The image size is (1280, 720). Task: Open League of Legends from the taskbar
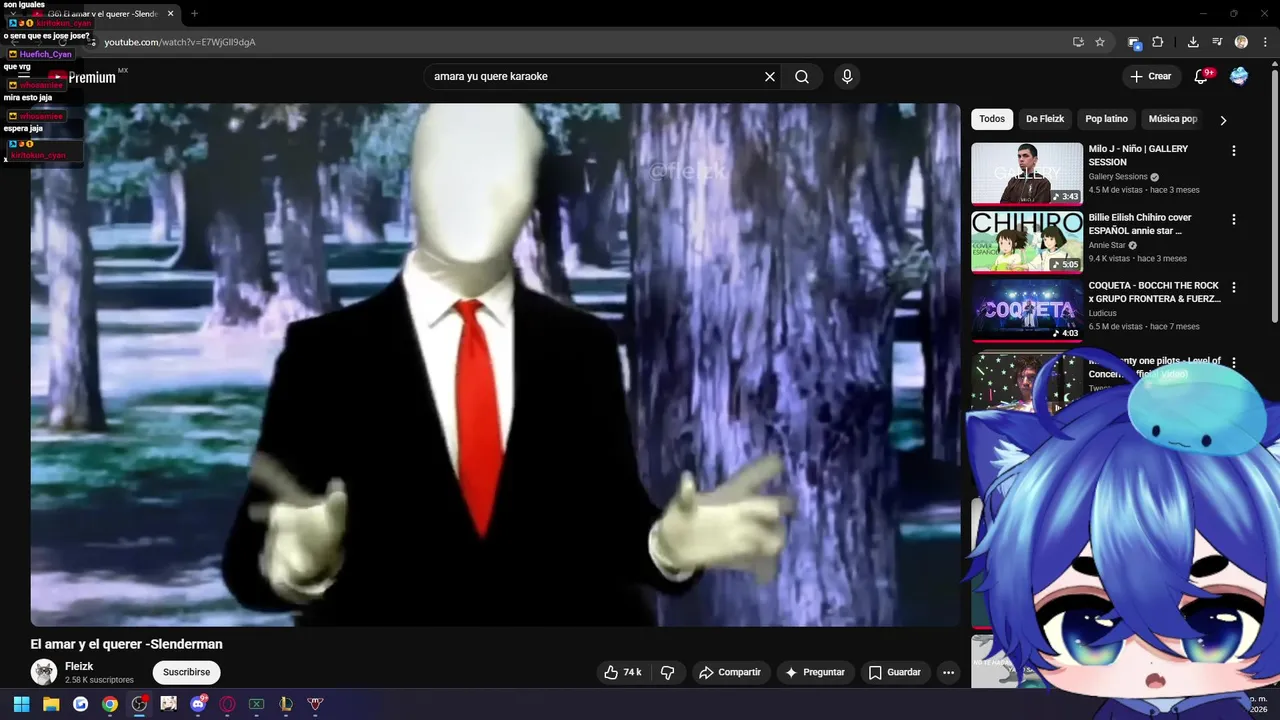coord(286,704)
